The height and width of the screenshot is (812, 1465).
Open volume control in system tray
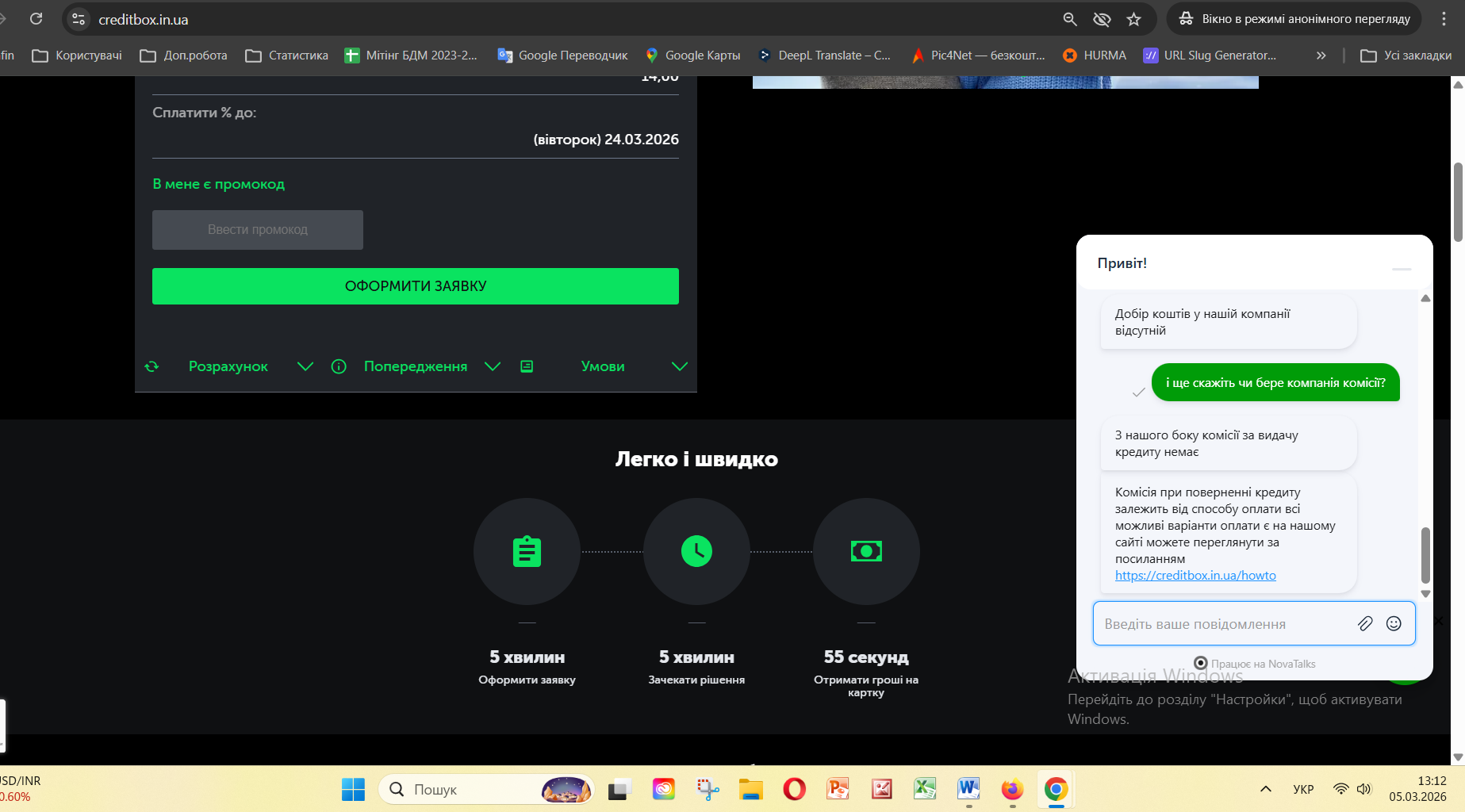(x=1364, y=789)
